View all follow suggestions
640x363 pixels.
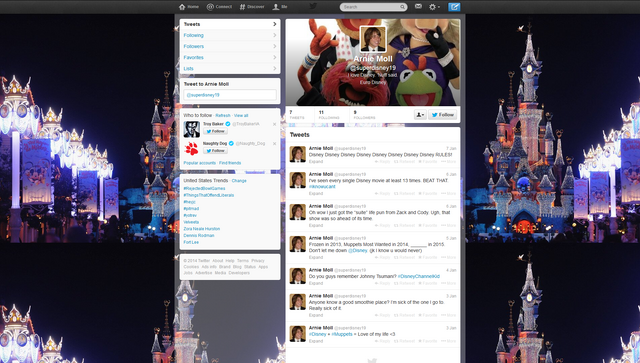pos(241,116)
